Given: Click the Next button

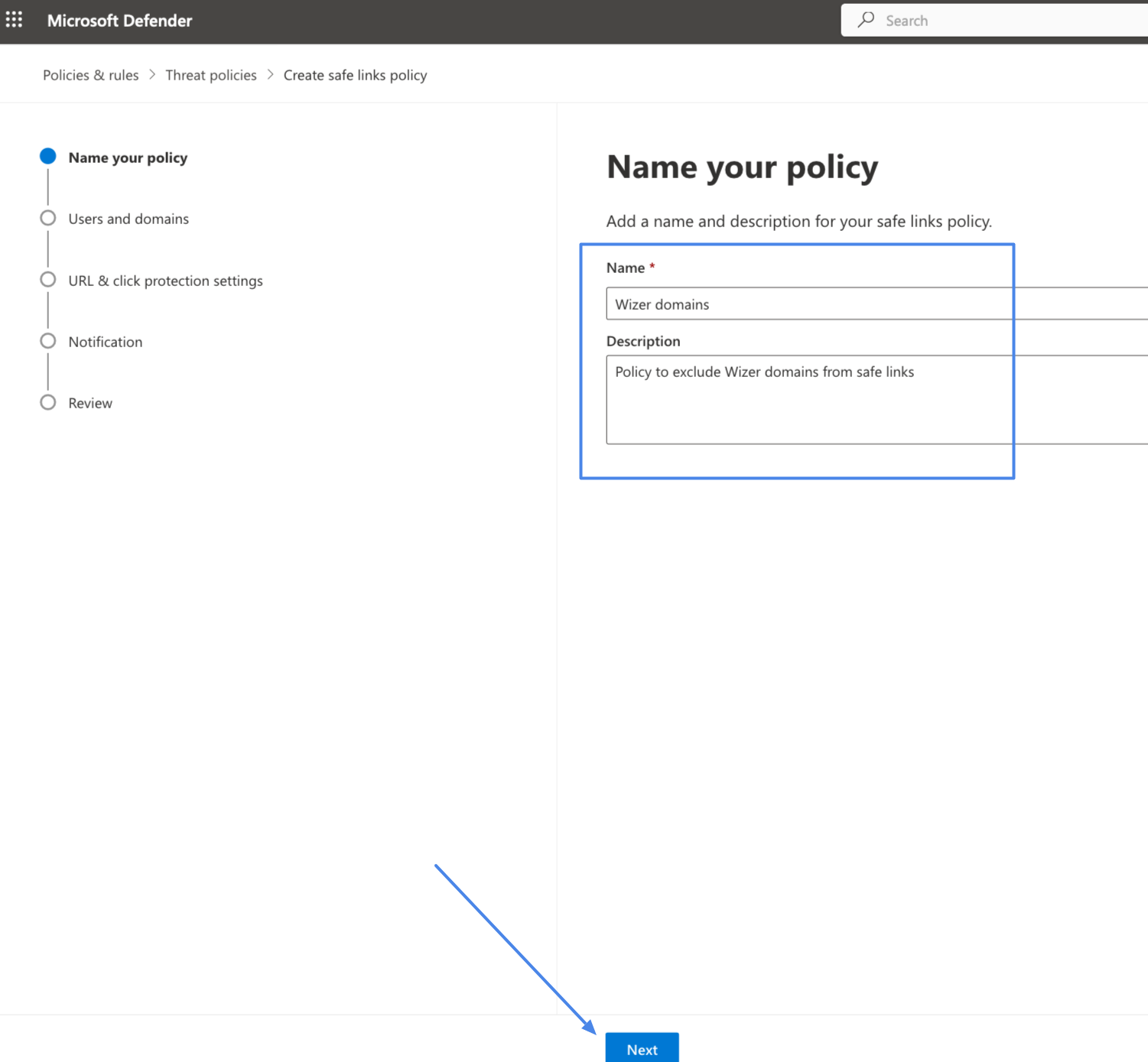Looking at the screenshot, I should point(642,1049).
